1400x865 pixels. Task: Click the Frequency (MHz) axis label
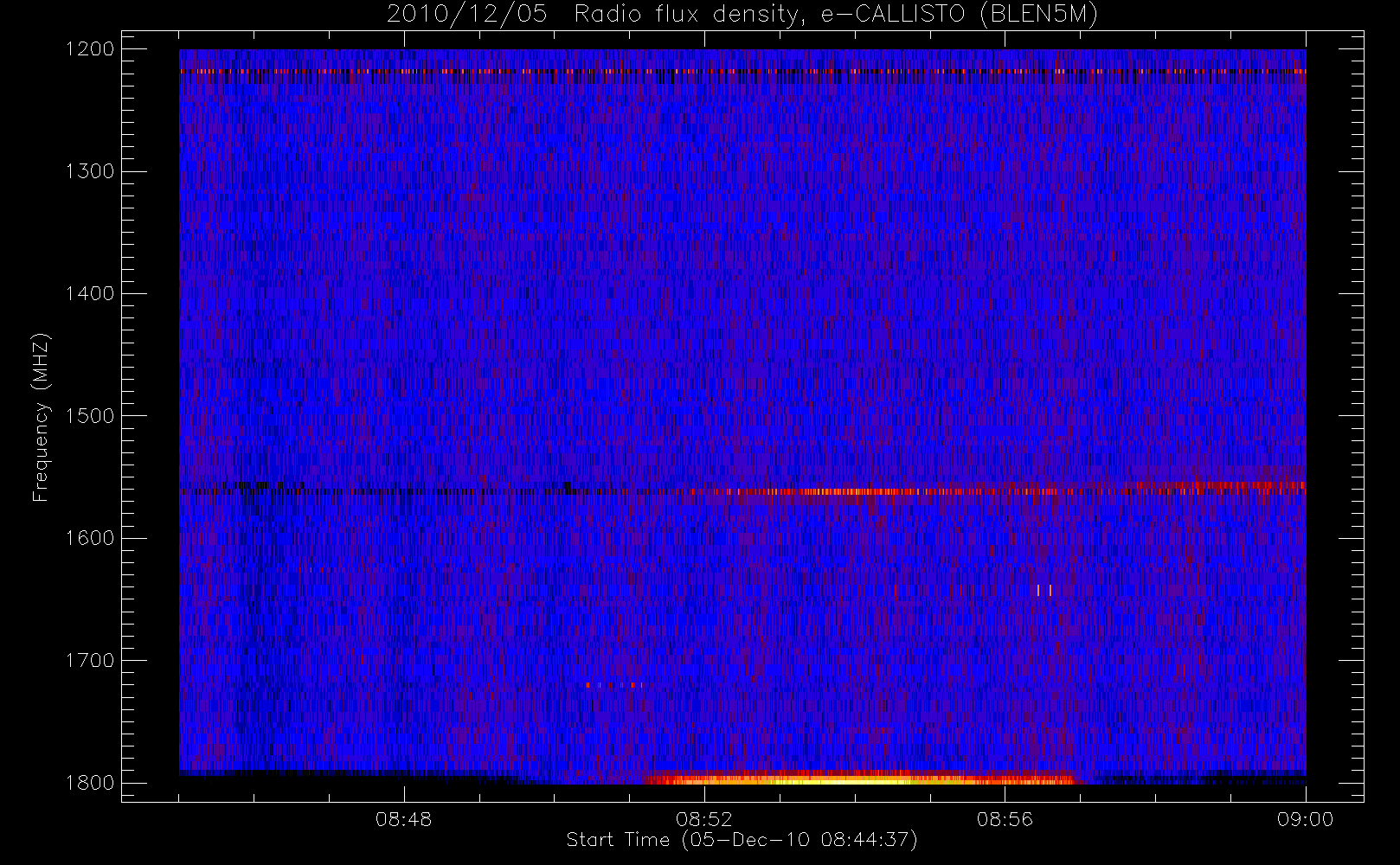pyautogui.click(x=41, y=417)
